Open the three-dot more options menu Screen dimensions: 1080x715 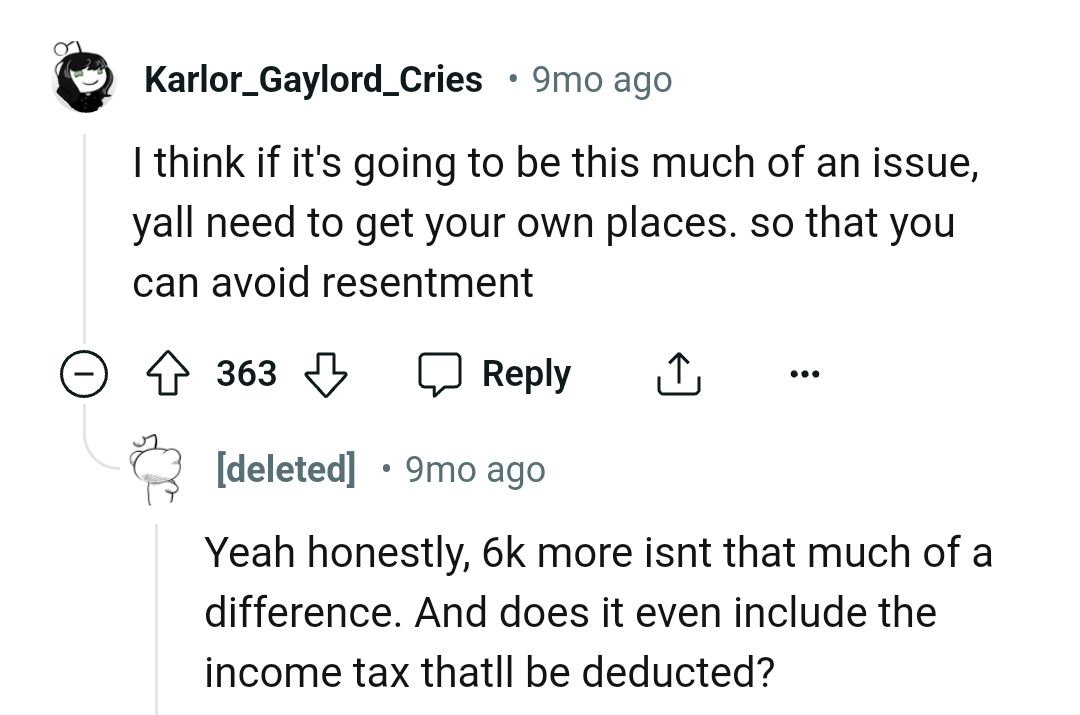click(803, 375)
